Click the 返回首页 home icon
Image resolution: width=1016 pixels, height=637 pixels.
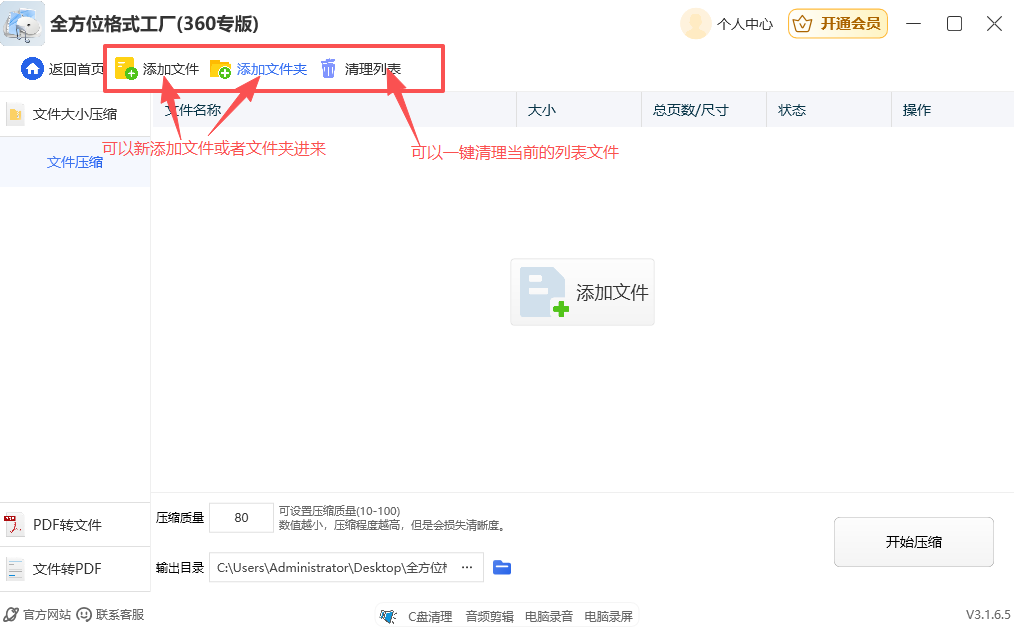[x=31, y=68]
